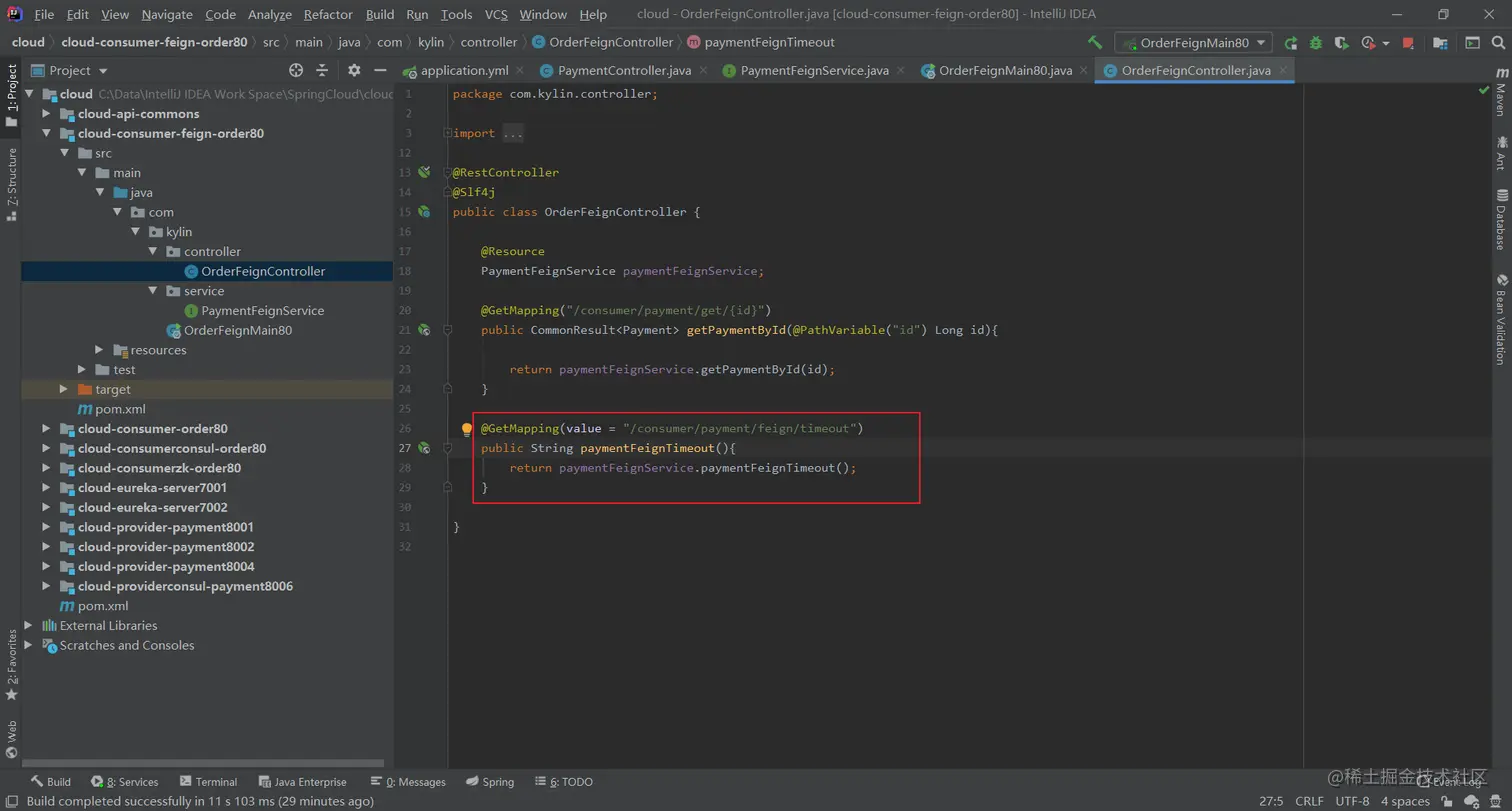Click the yellow intention light bulb

pyautogui.click(x=466, y=429)
